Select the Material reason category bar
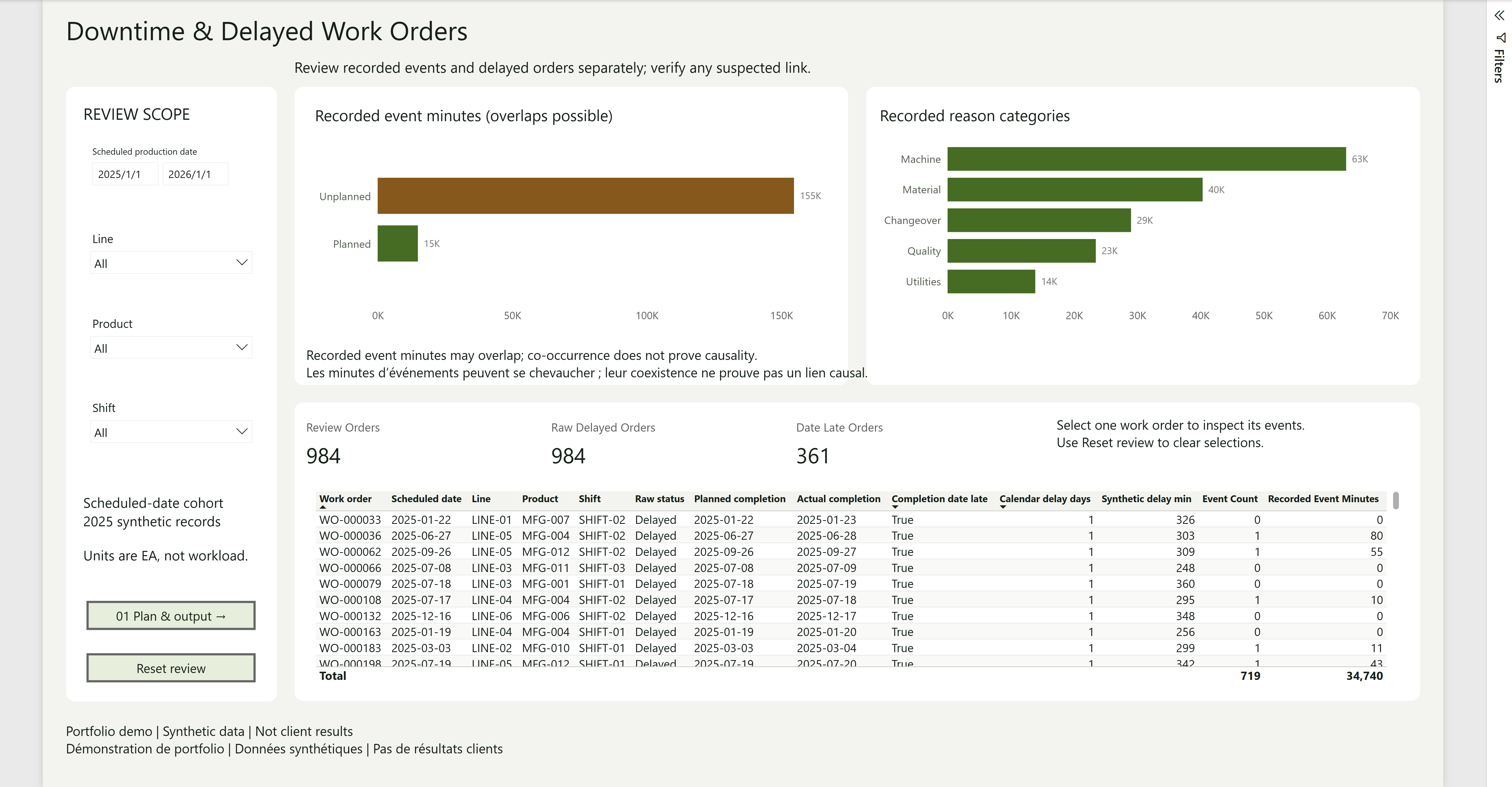 1075,190
